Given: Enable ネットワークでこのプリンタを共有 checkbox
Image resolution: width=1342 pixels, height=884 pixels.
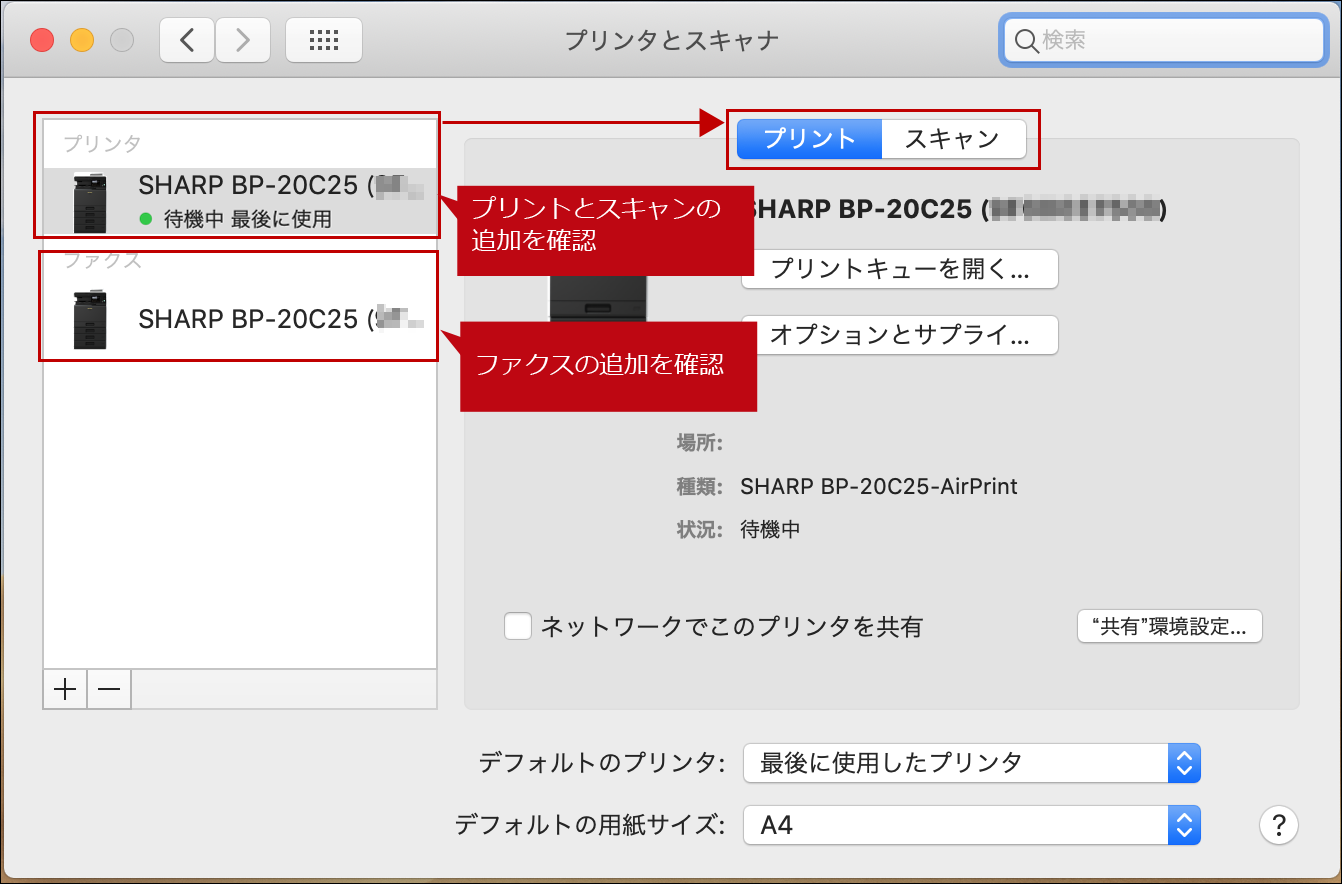Looking at the screenshot, I should tap(517, 627).
